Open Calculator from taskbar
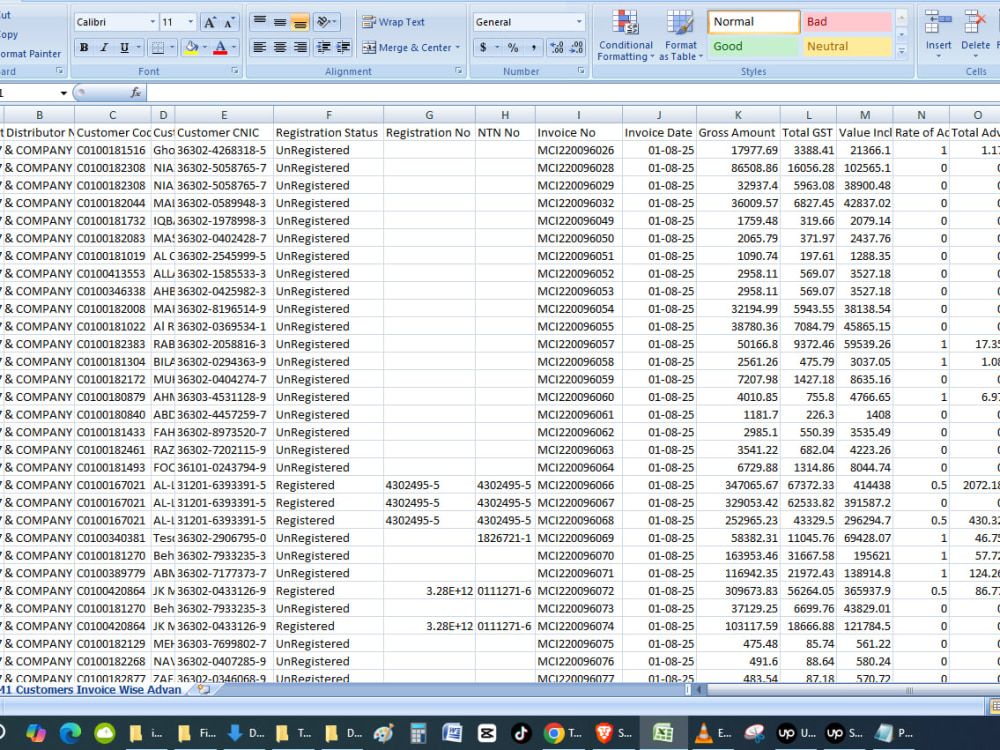 [418, 733]
